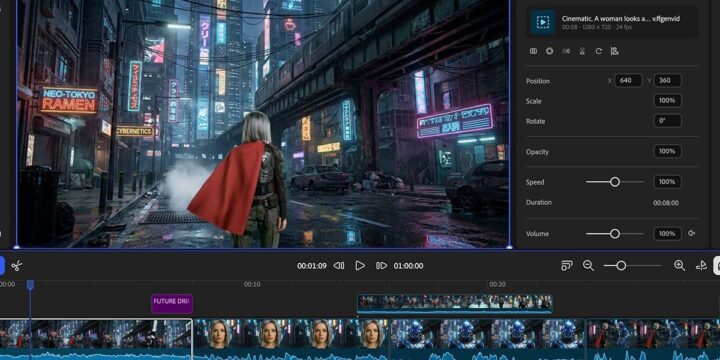Viewport: 720px width, 360px height.
Task: Play the timeline preview
Action: [360, 265]
